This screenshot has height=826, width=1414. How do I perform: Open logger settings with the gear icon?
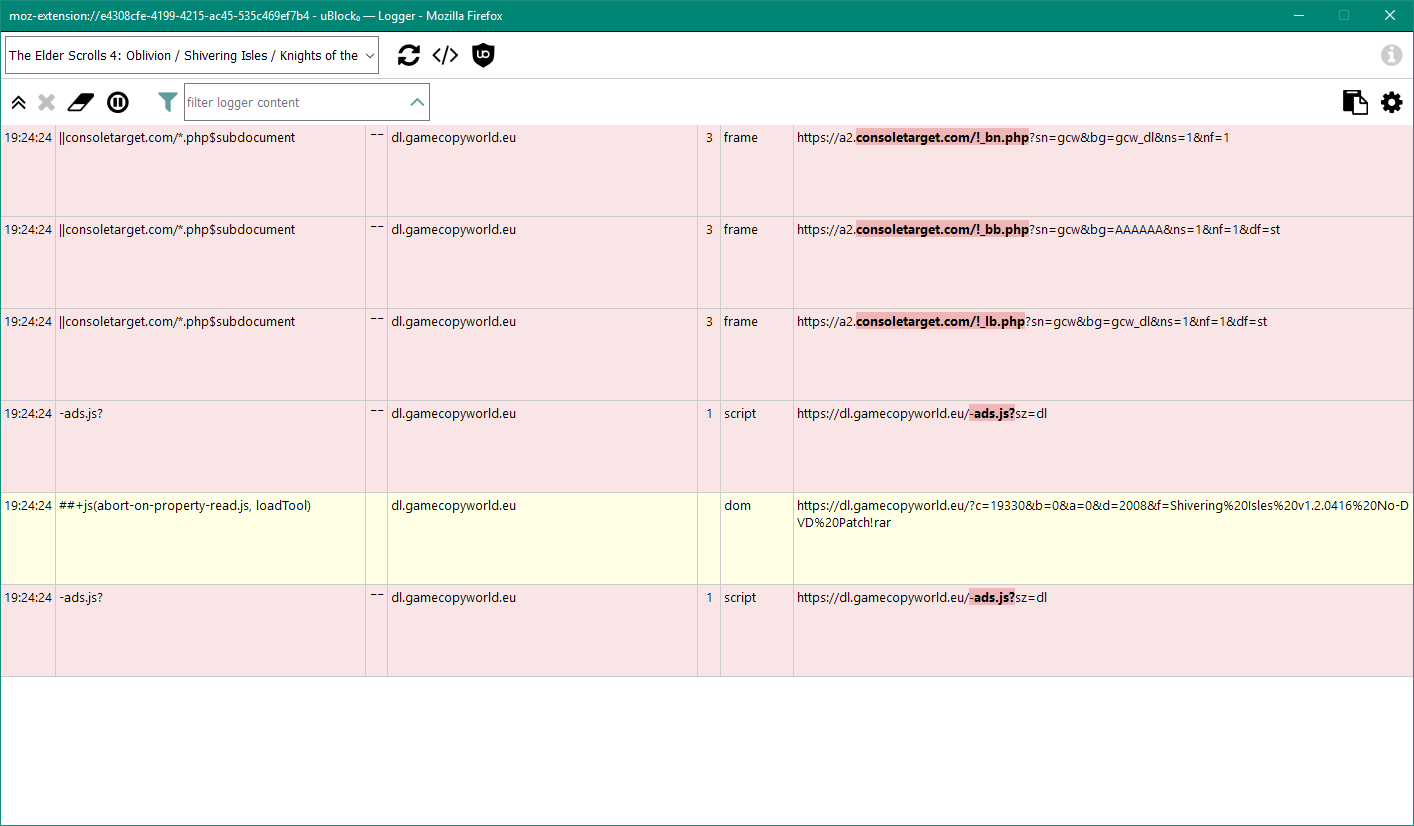[x=1392, y=102]
